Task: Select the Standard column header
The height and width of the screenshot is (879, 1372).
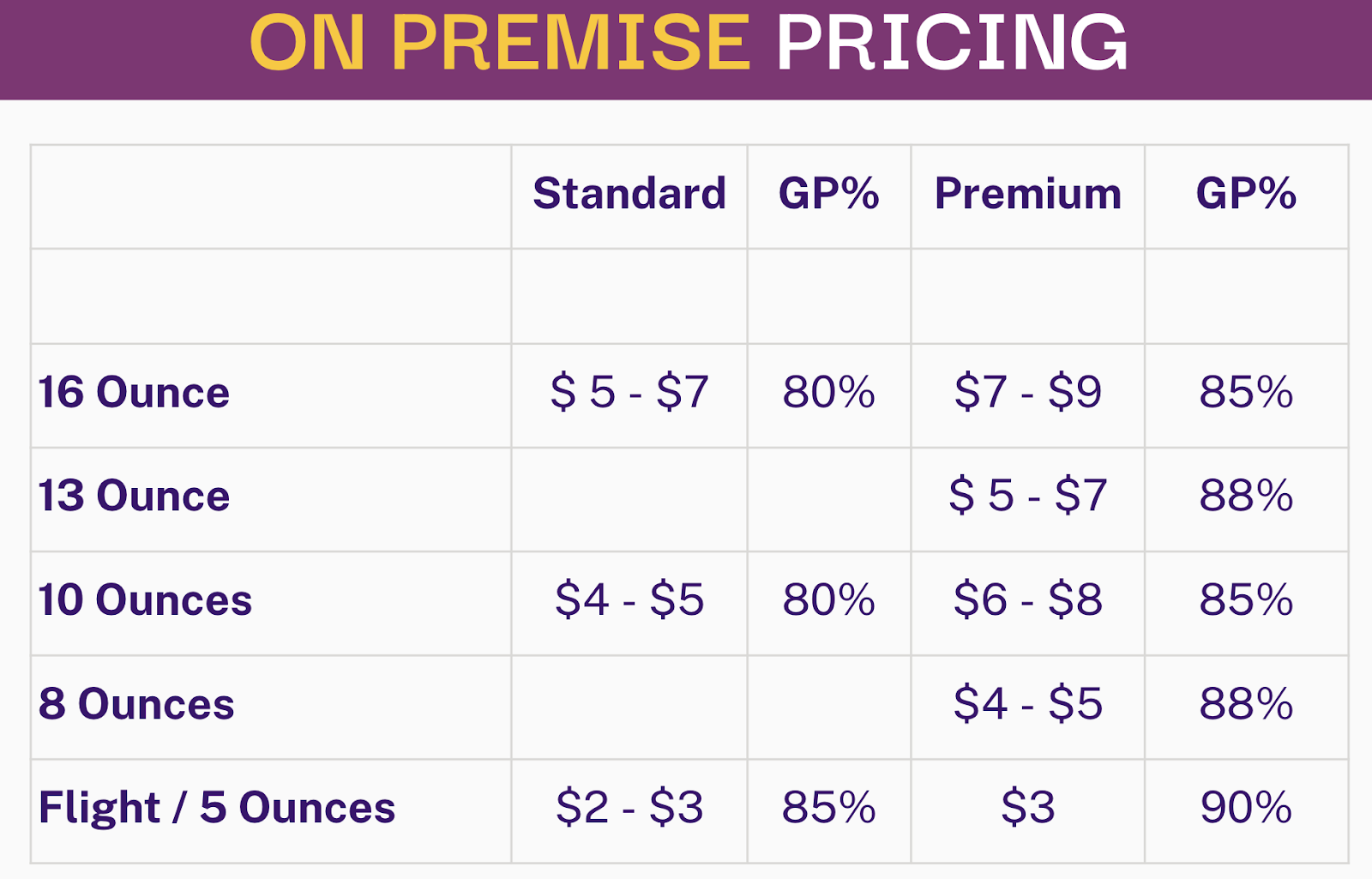Action: [629, 194]
